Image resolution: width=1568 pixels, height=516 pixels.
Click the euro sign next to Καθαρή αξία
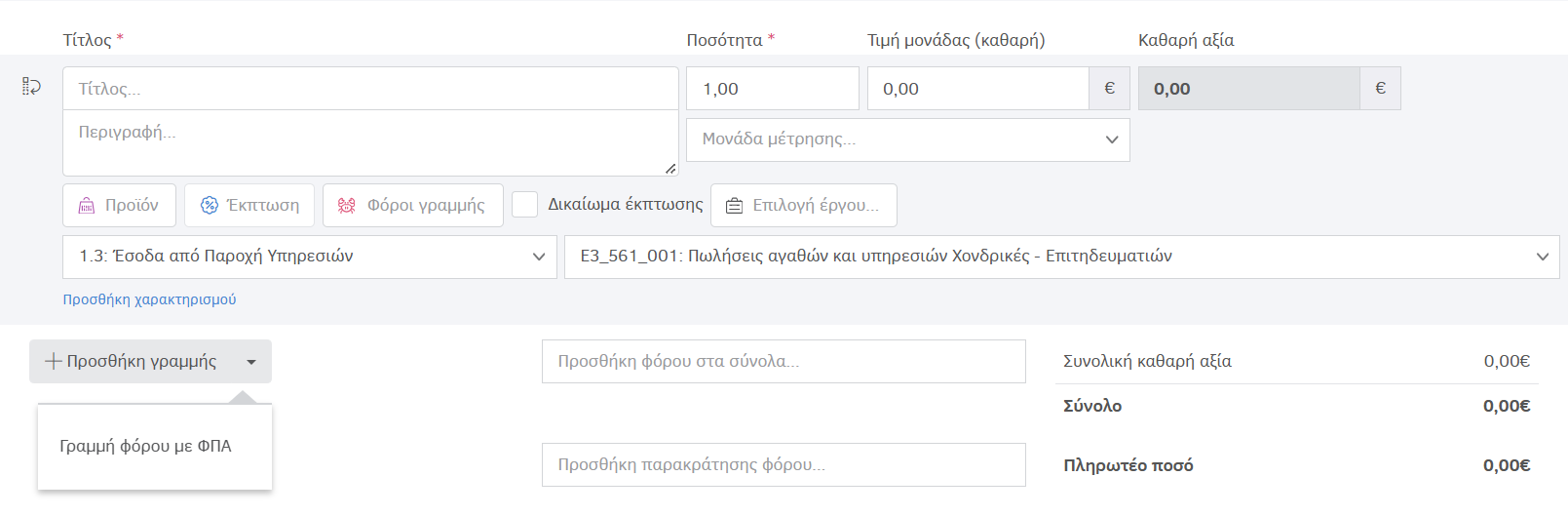[1380, 89]
